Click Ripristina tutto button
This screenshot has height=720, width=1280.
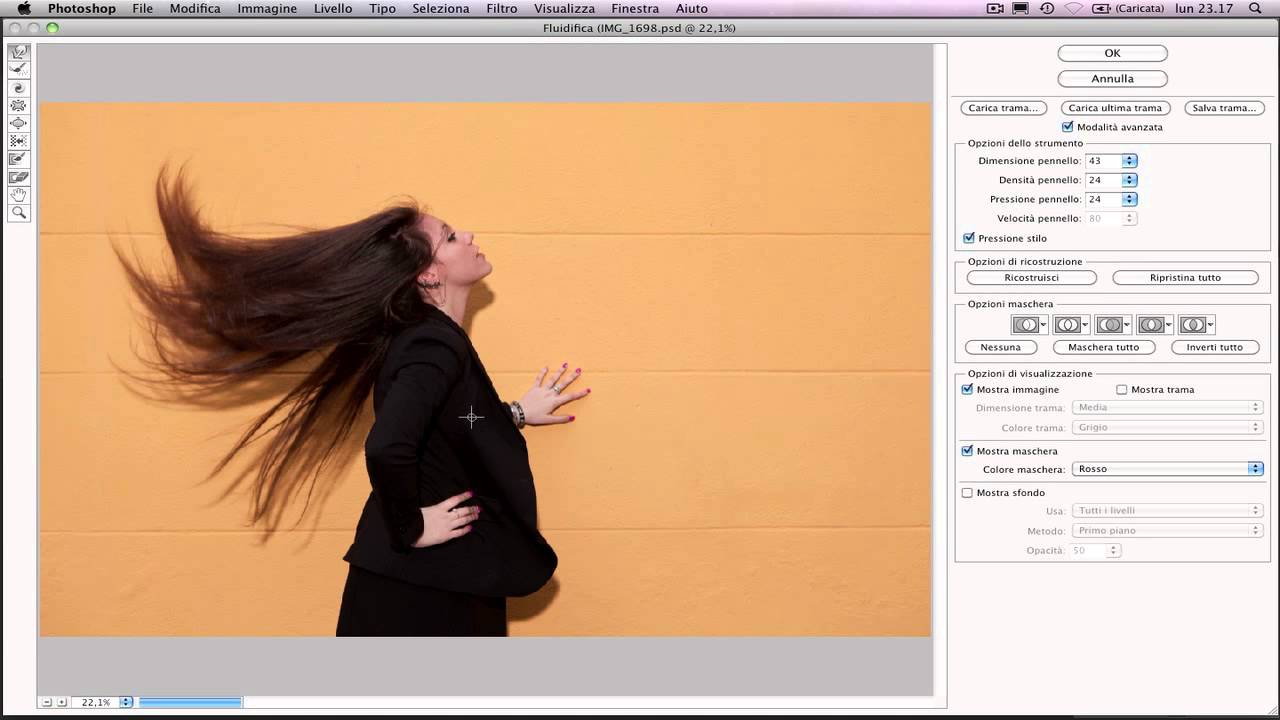(1185, 277)
